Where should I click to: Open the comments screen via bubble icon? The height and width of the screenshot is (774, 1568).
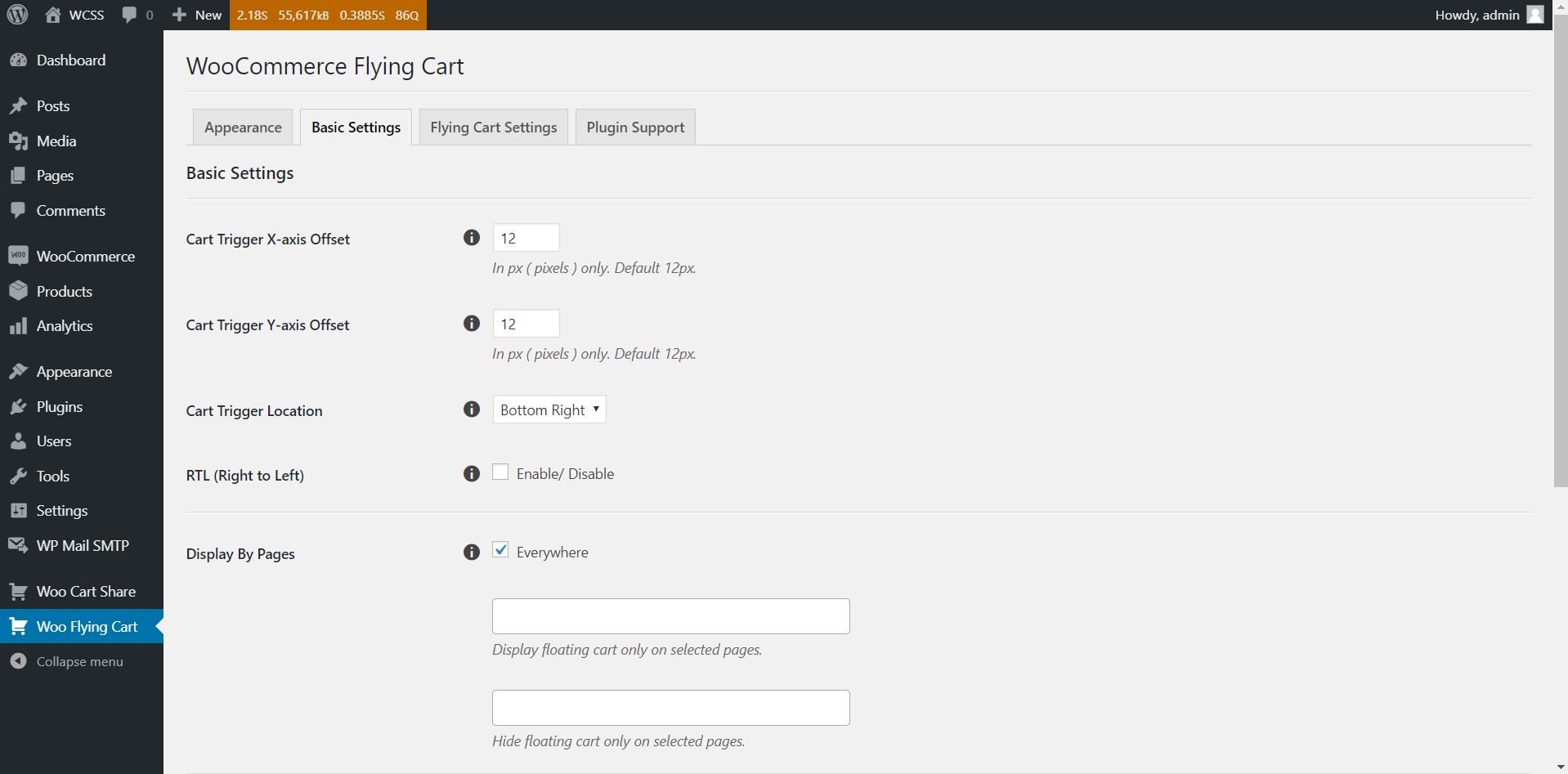pos(130,14)
